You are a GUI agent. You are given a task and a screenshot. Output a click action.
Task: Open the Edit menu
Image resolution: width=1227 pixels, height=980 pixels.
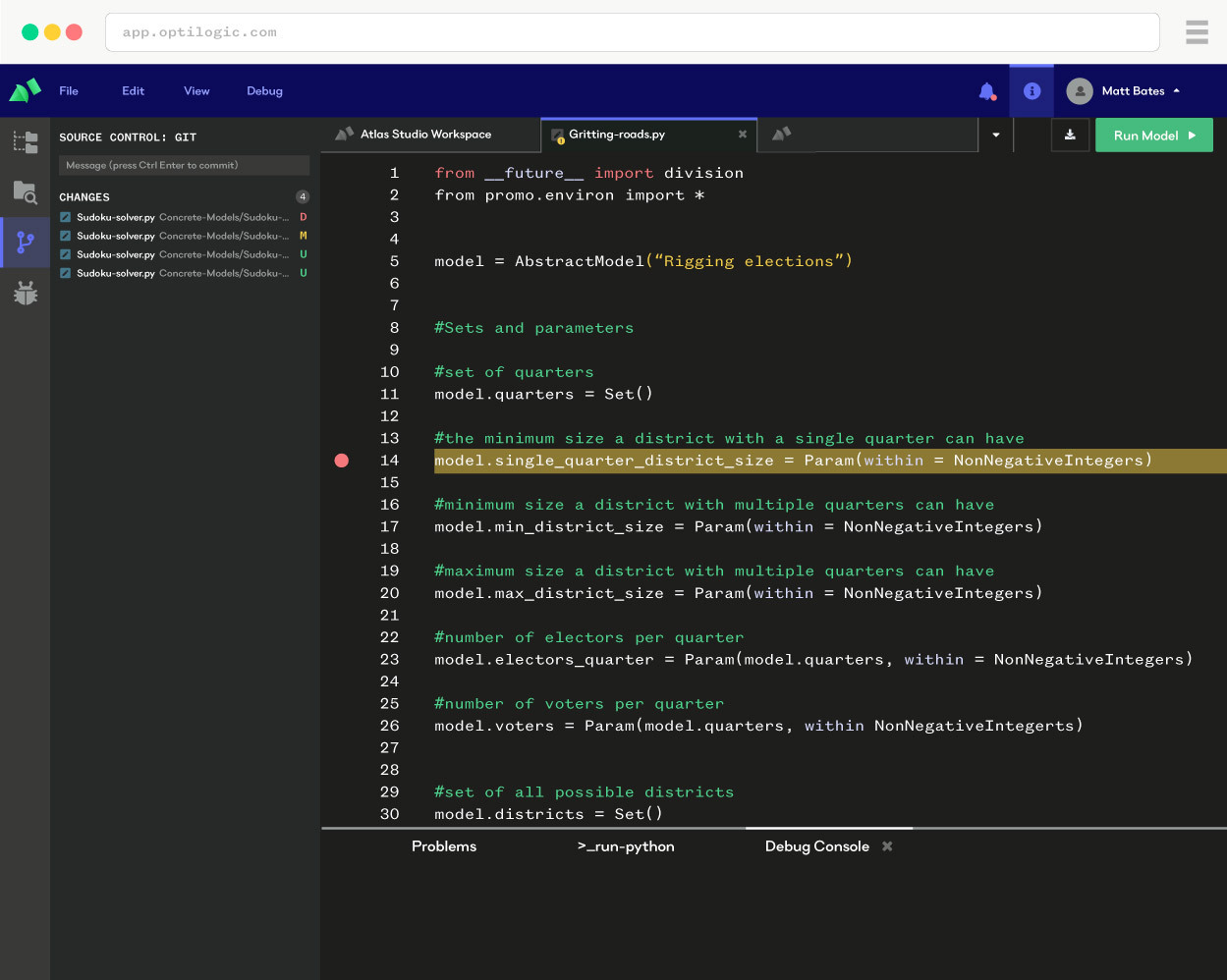[134, 91]
